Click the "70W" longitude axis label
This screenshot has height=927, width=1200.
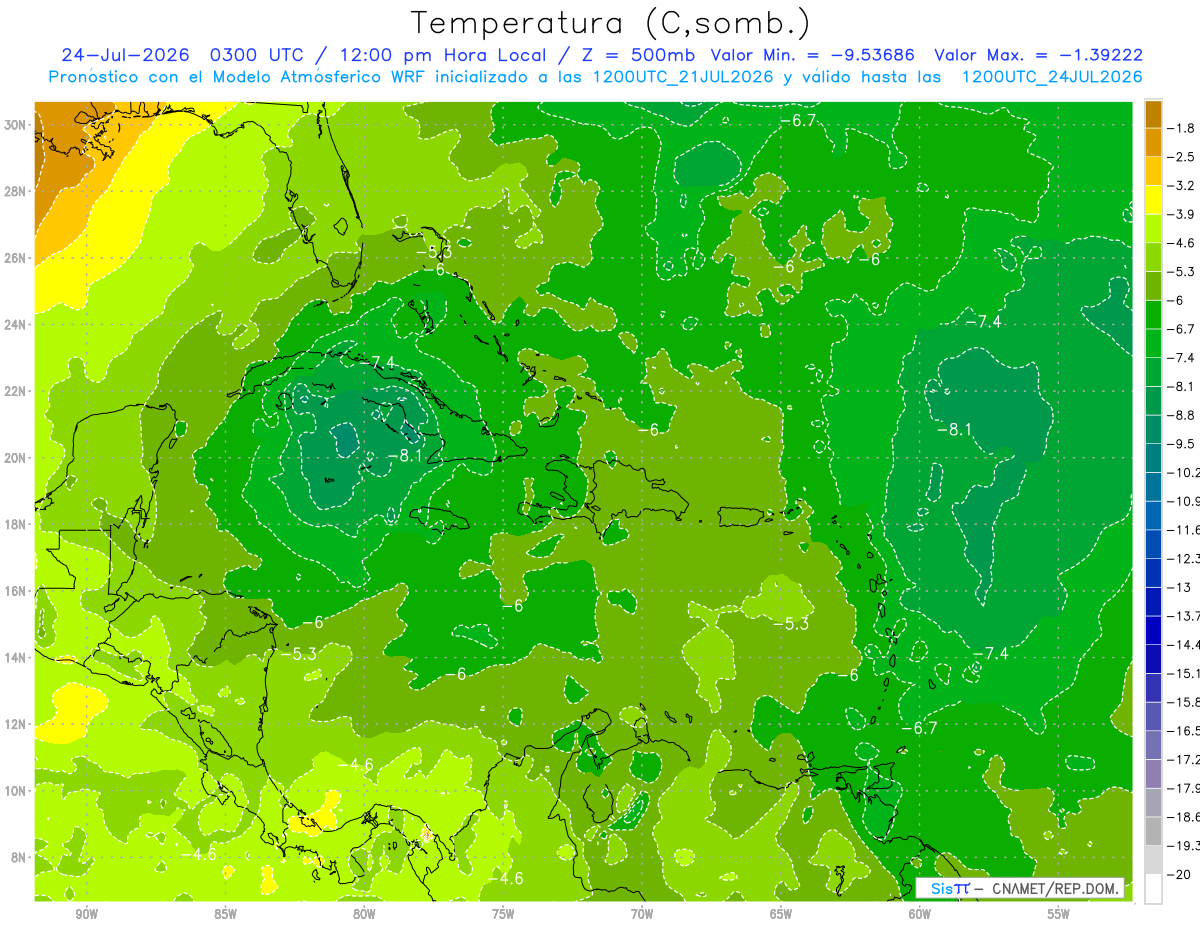click(x=642, y=914)
